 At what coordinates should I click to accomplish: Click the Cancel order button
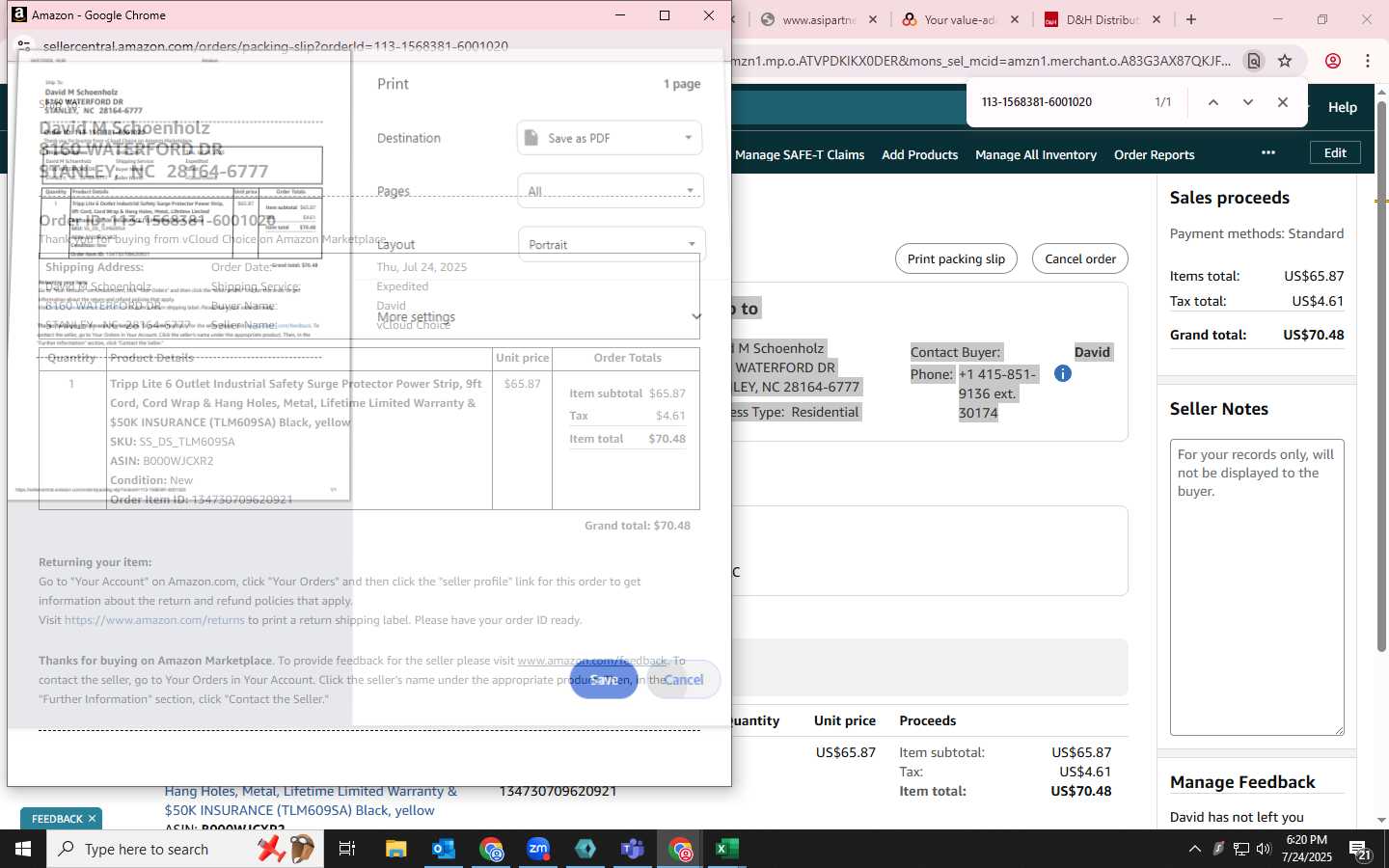tap(1080, 258)
